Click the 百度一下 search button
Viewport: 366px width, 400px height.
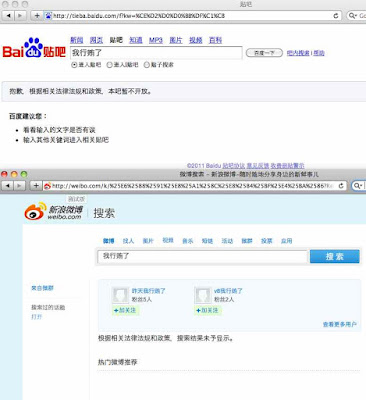pyautogui.click(x=264, y=53)
